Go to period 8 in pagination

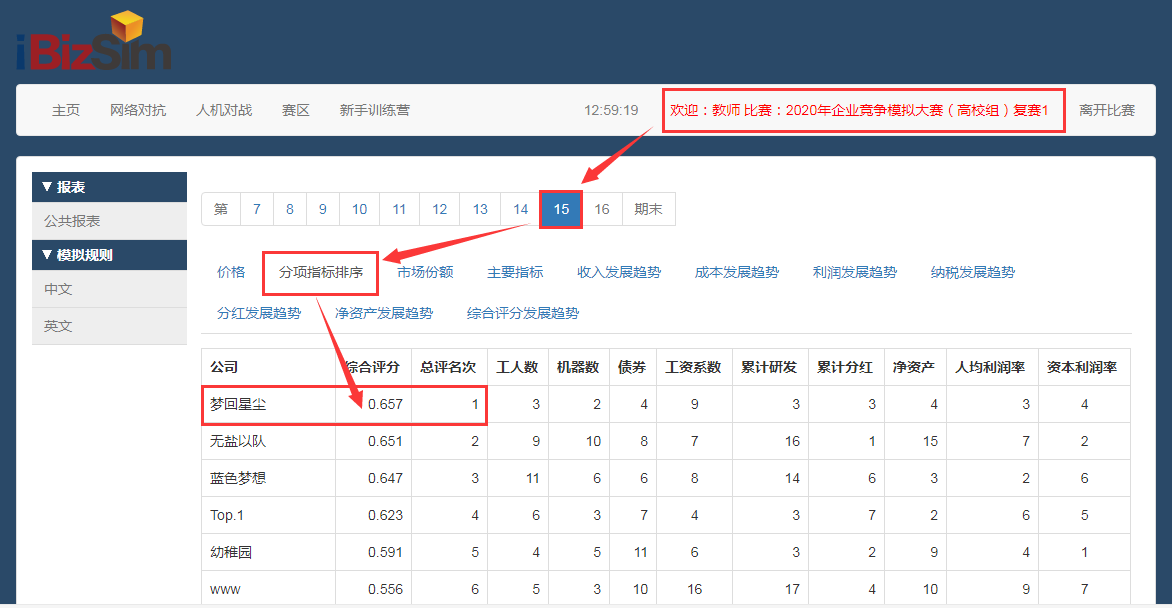coord(289,209)
